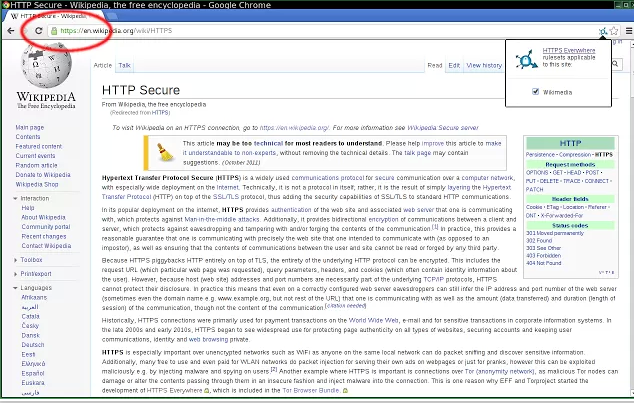Open the authentication article link
Viewport: 634px width, 403px height.
coord(291,210)
